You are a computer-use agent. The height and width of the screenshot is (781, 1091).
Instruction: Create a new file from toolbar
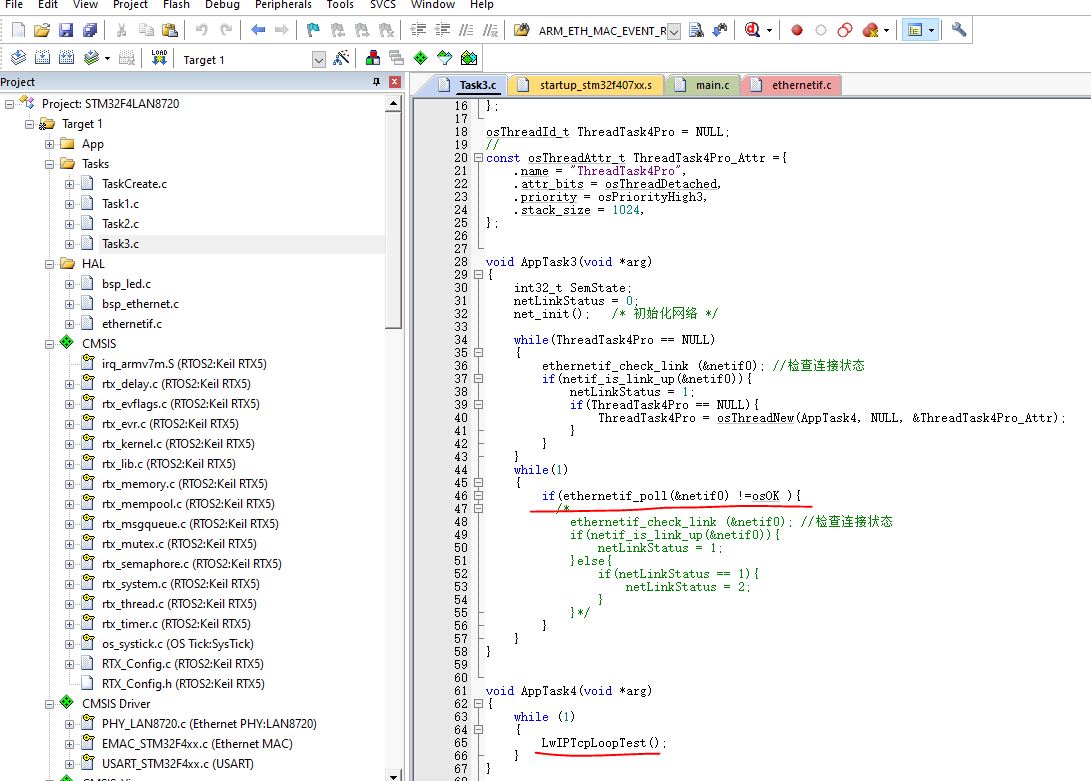coord(19,30)
